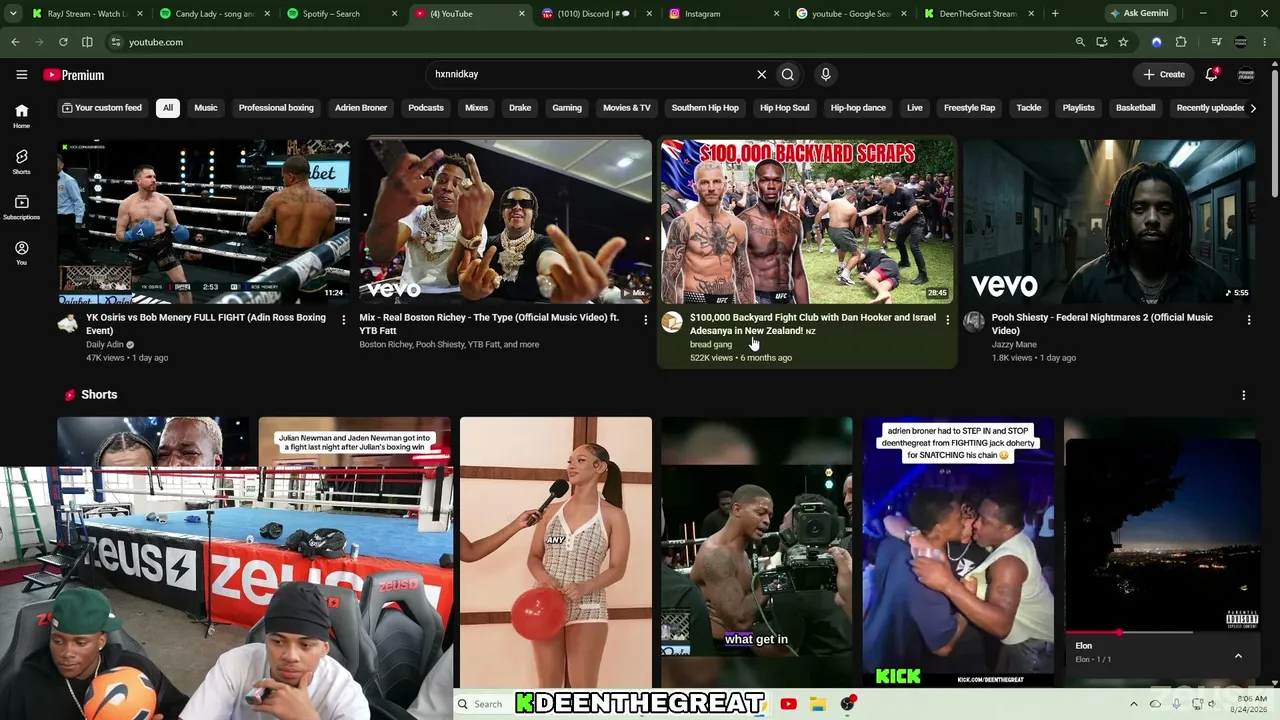Open the Adrien Broner chain-snatching Short
1280x720 pixels.
click(958, 552)
